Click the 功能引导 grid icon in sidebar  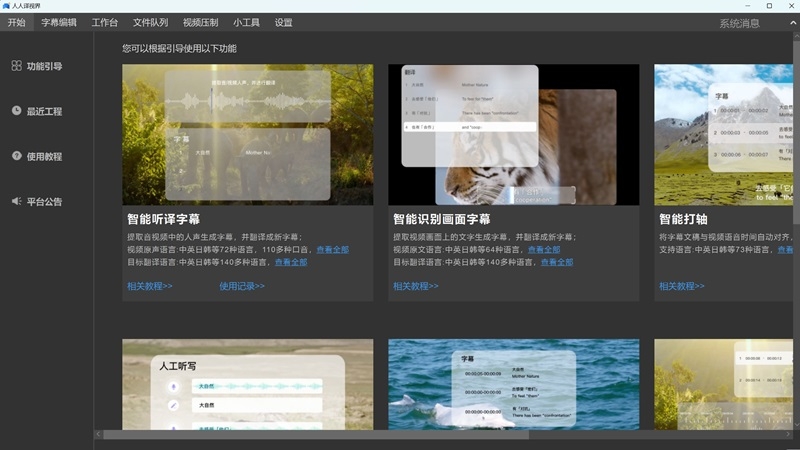(16, 66)
